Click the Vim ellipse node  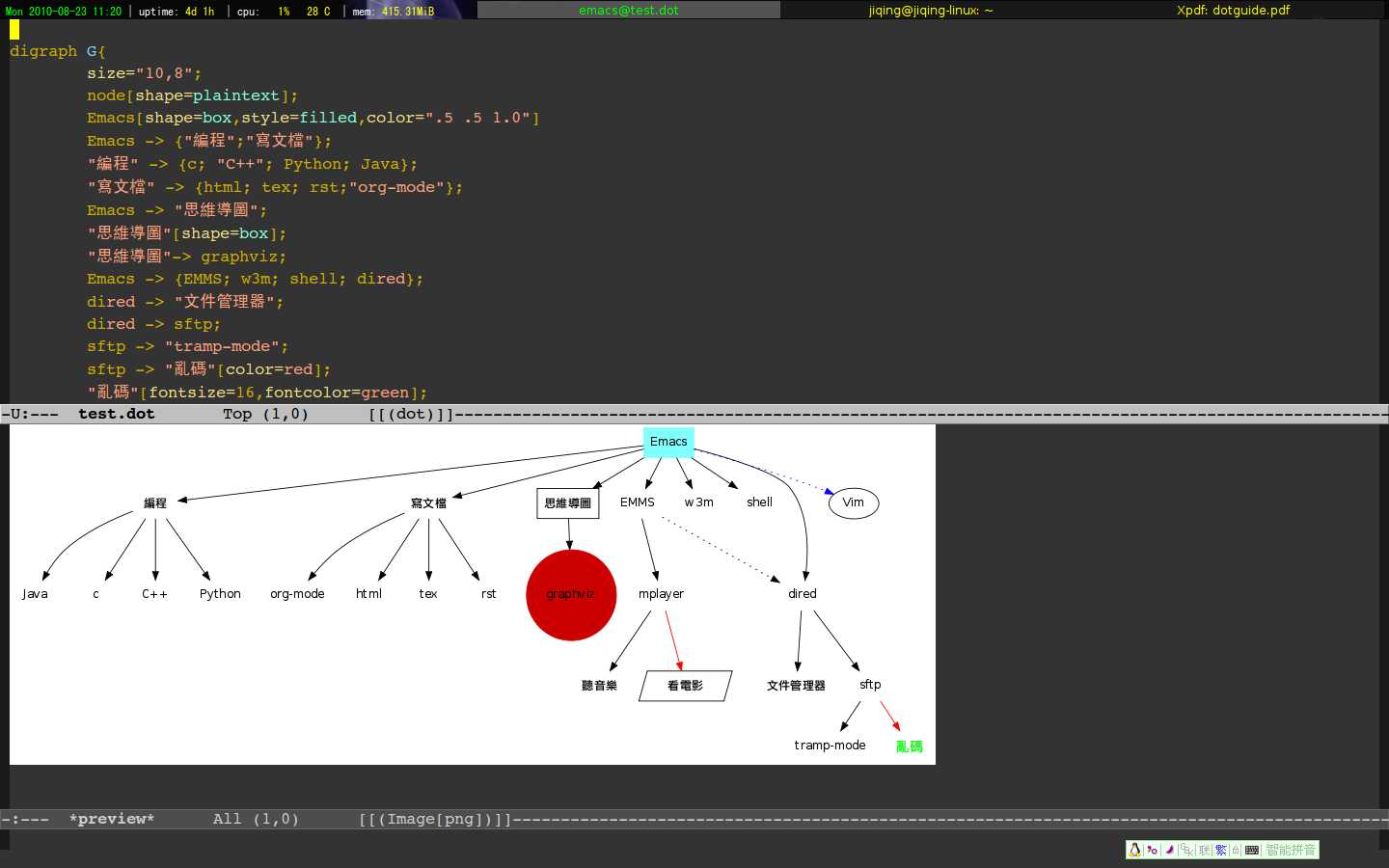click(854, 502)
